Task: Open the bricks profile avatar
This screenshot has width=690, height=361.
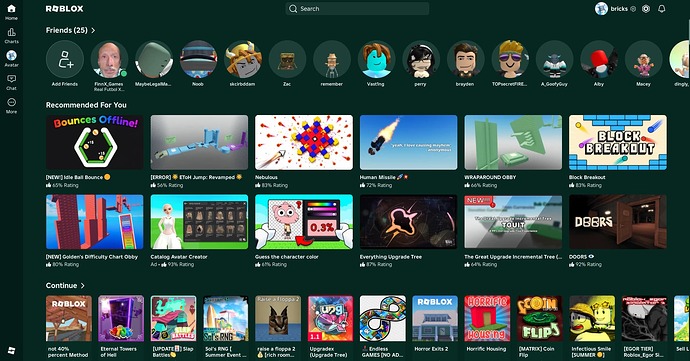Action: 601,8
